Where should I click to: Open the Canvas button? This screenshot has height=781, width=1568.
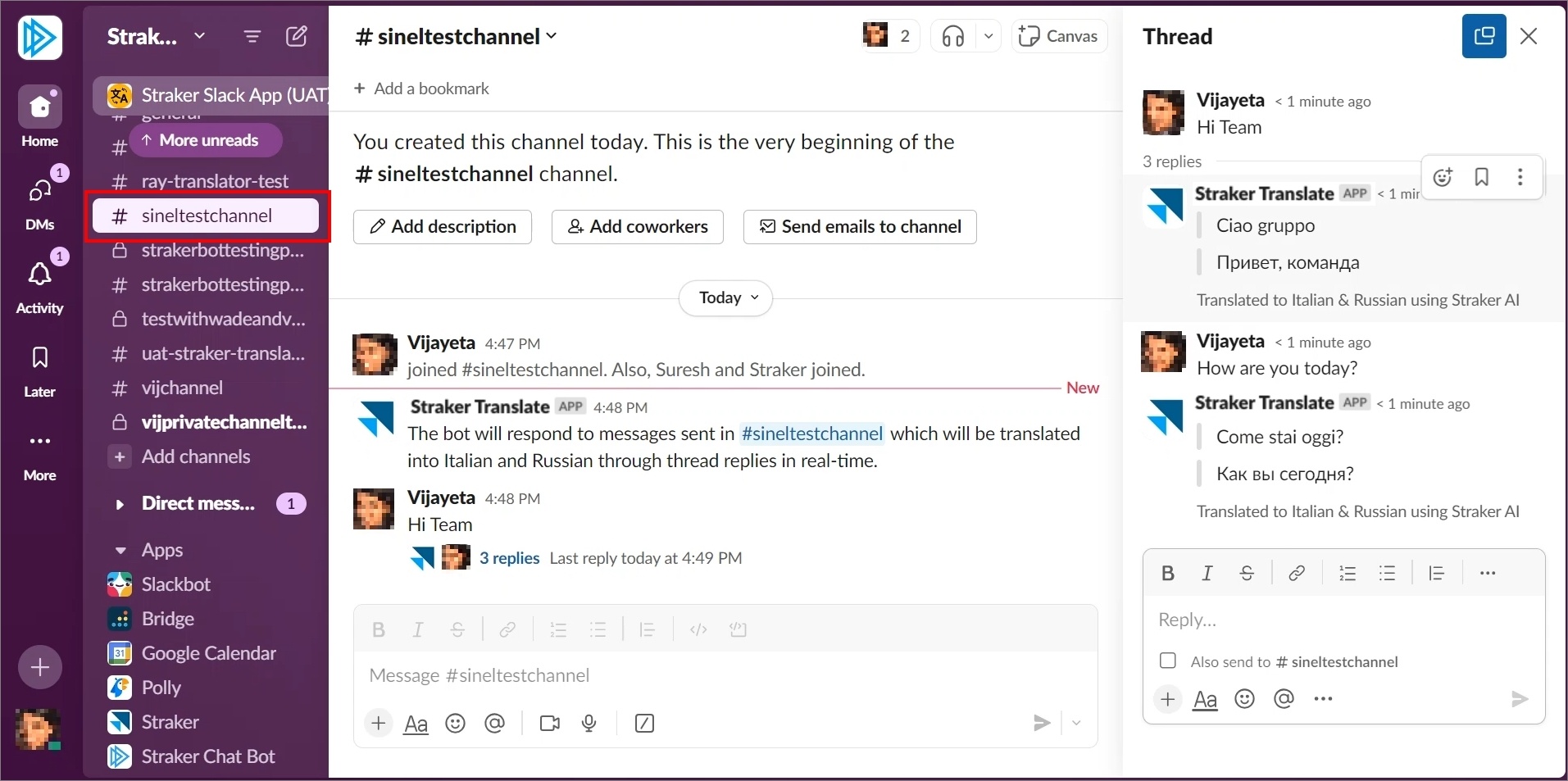click(x=1059, y=36)
